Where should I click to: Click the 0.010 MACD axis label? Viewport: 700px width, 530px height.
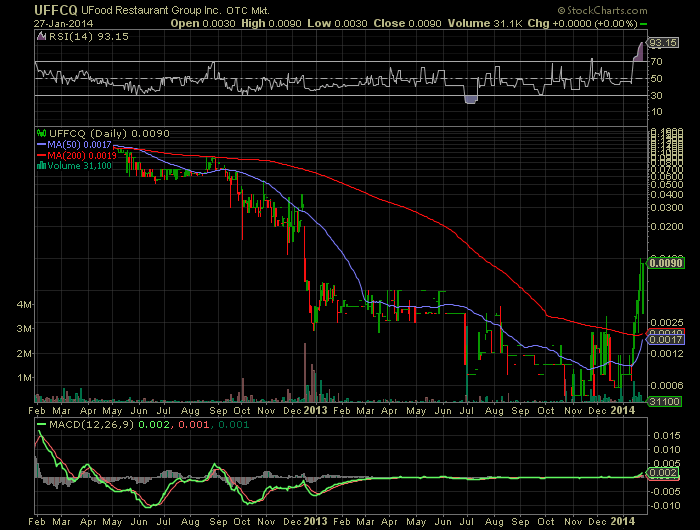[x=667, y=450]
